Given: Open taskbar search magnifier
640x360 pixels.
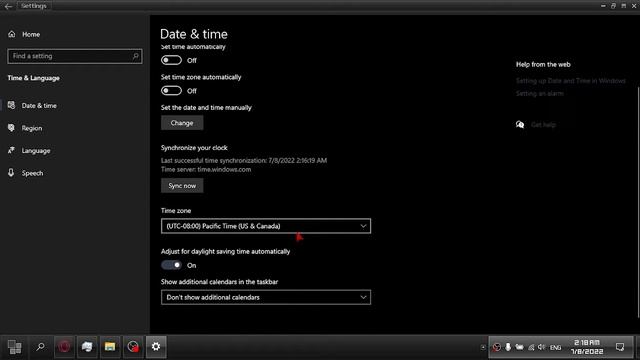Looking at the screenshot, I should tap(40, 347).
